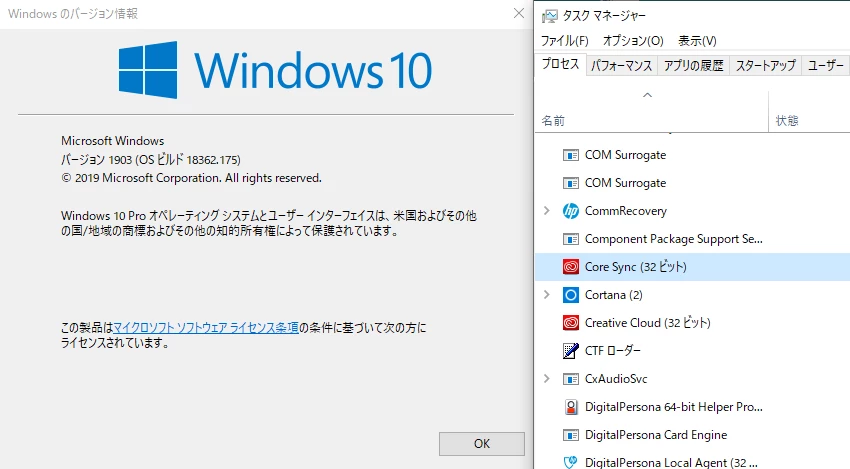Click the Windows 10 logo image
This screenshot has width=850, height=469.
coord(275,70)
